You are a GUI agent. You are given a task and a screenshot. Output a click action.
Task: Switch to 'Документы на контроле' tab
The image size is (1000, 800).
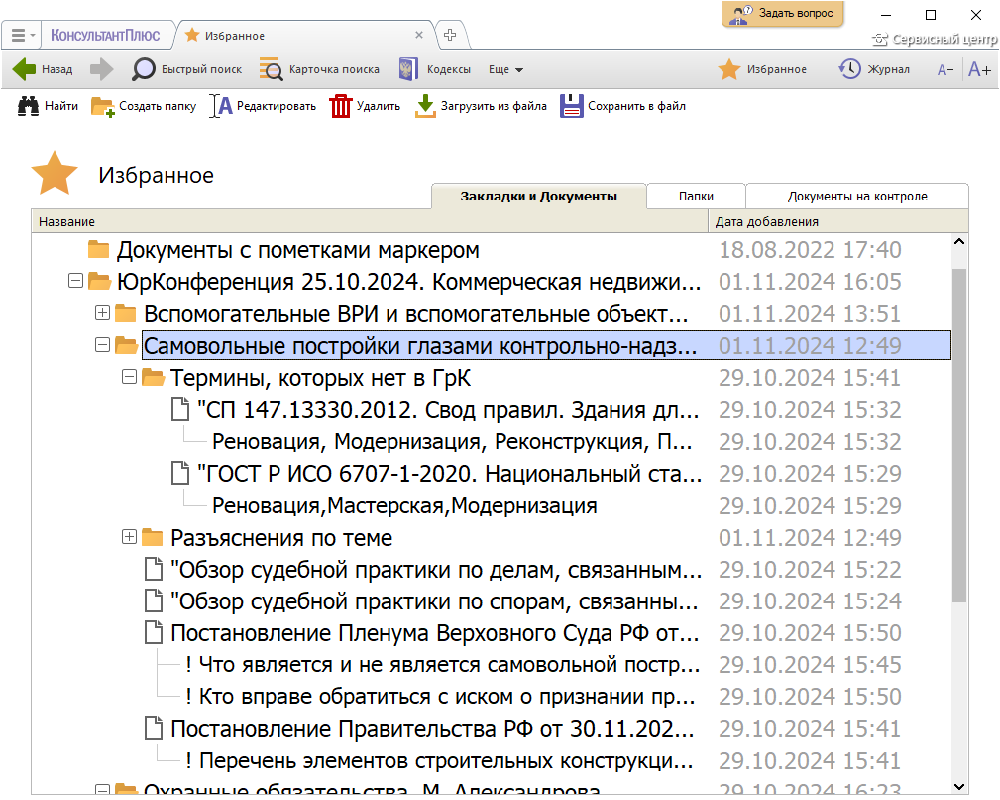(857, 196)
